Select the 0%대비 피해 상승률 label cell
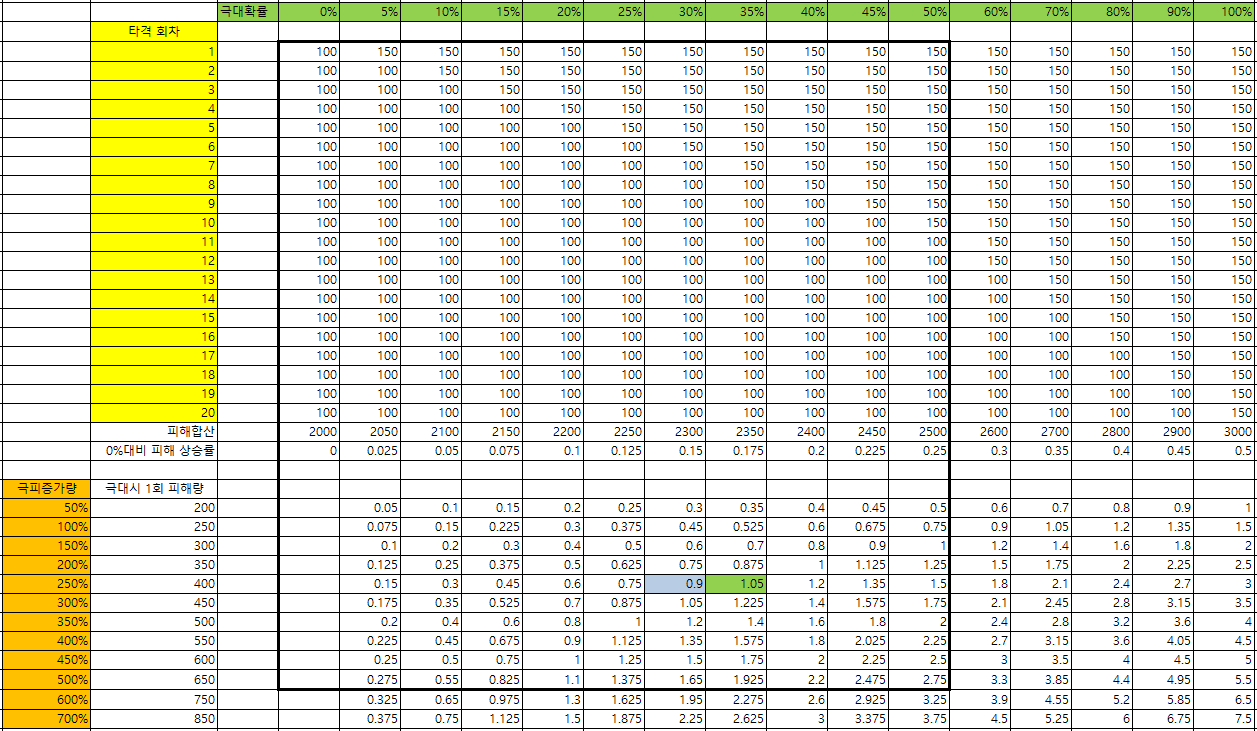The height and width of the screenshot is (731, 1257). [x=154, y=450]
